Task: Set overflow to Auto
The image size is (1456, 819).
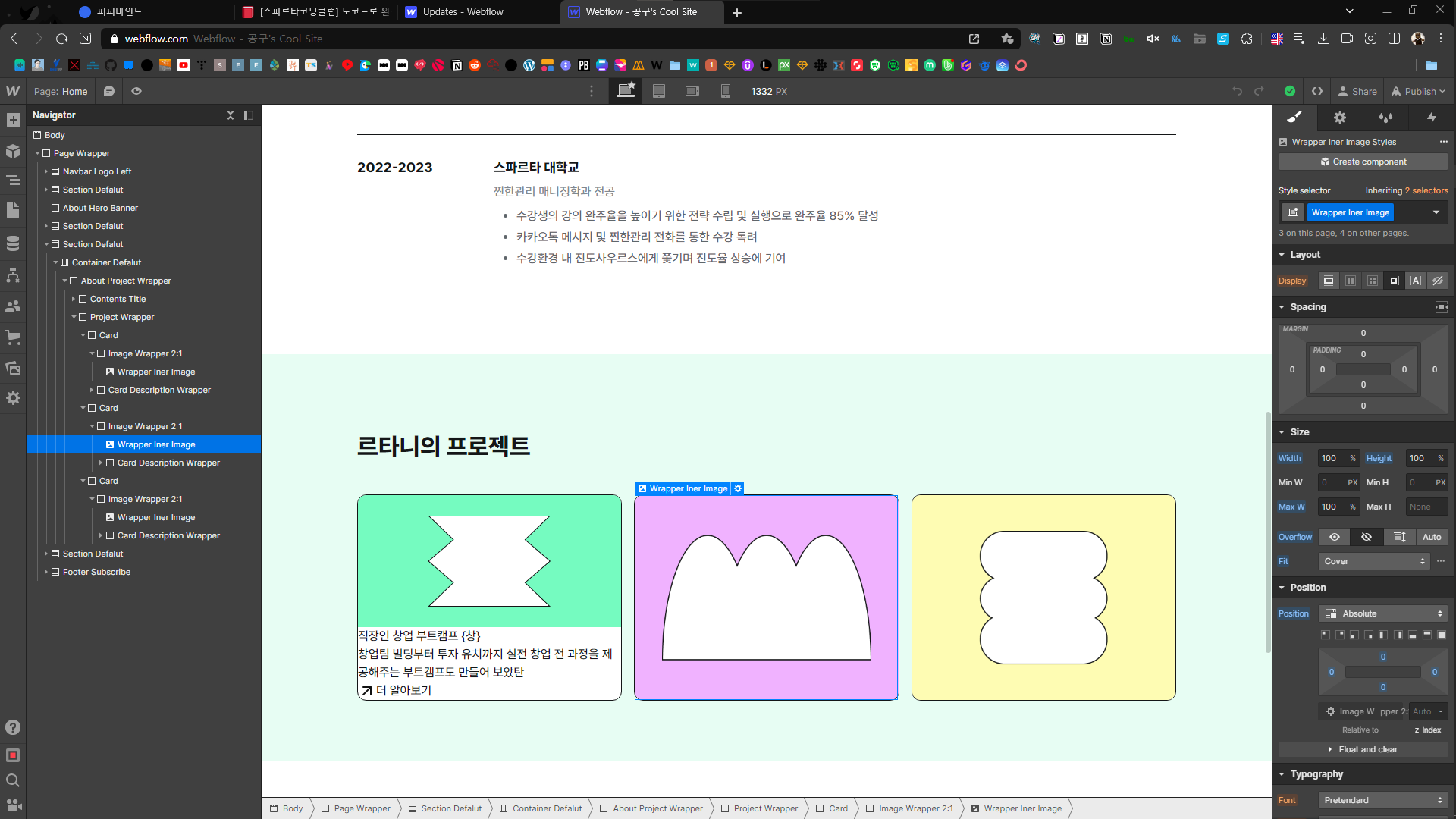Action: [x=1432, y=537]
